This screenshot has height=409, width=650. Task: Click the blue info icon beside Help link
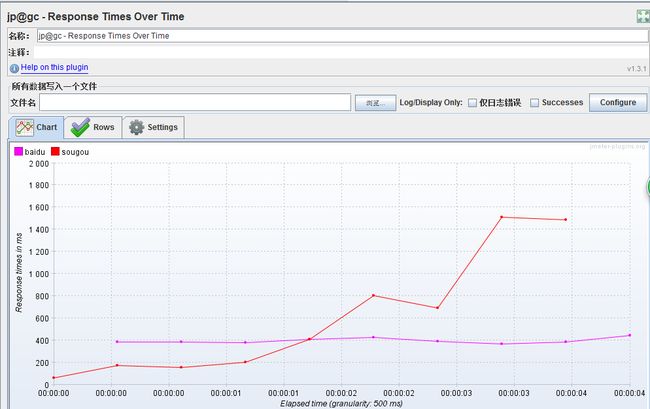[14, 68]
